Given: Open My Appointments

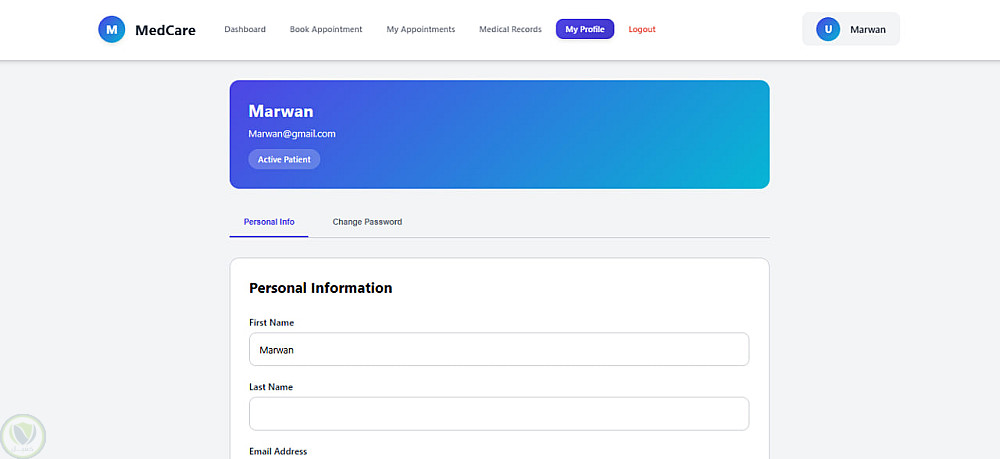Looking at the screenshot, I should 421,29.
